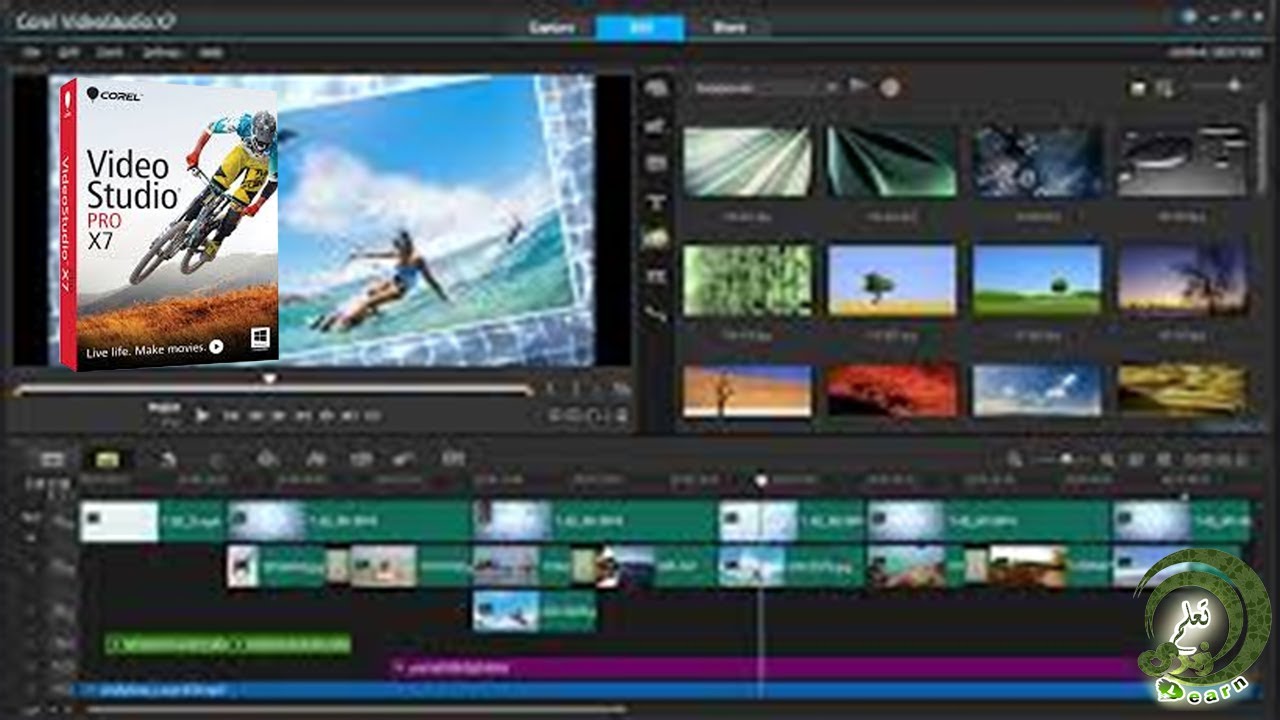Select the green foliage background thumbnail
The width and height of the screenshot is (1280, 720).
tap(747, 280)
